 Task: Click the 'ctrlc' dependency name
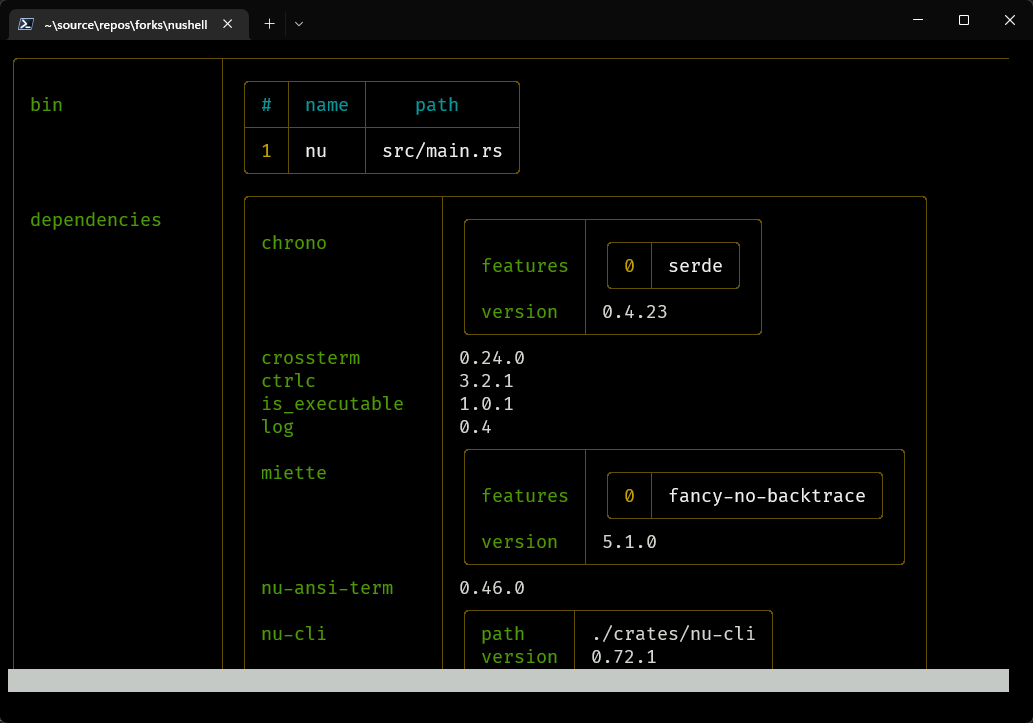(288, 381)
